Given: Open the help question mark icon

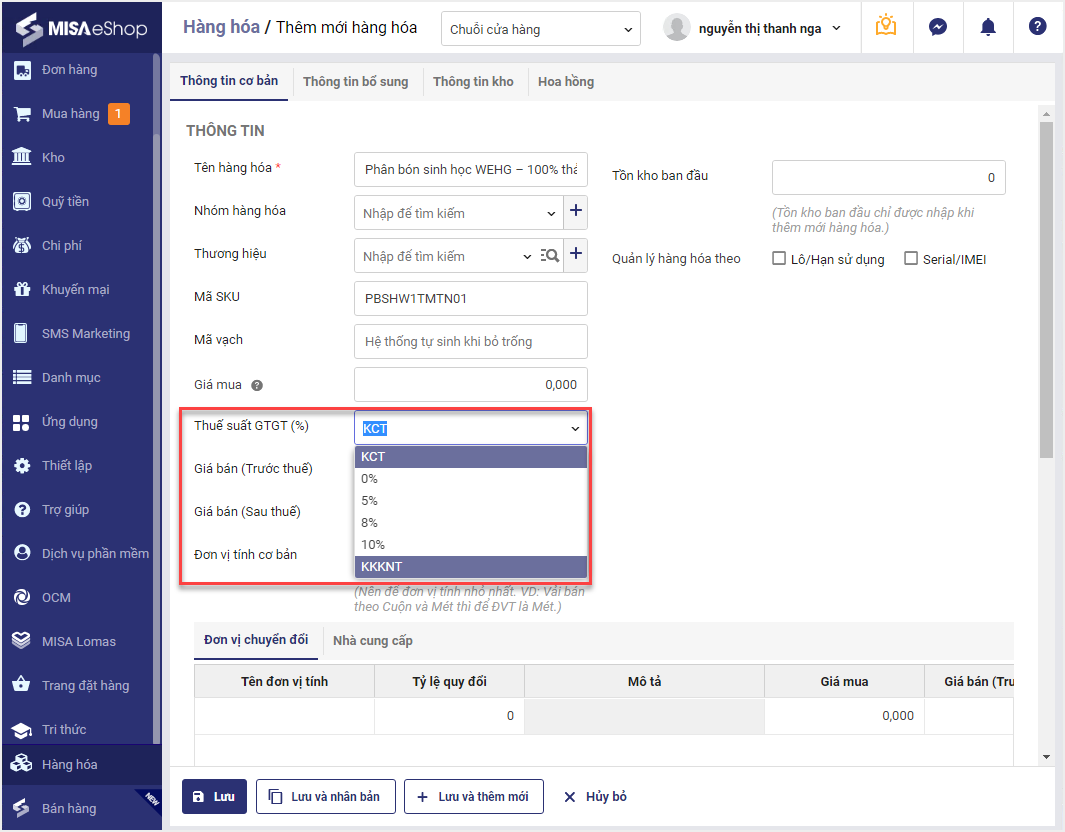Looking at the screenshot, I should point(1037,27).
